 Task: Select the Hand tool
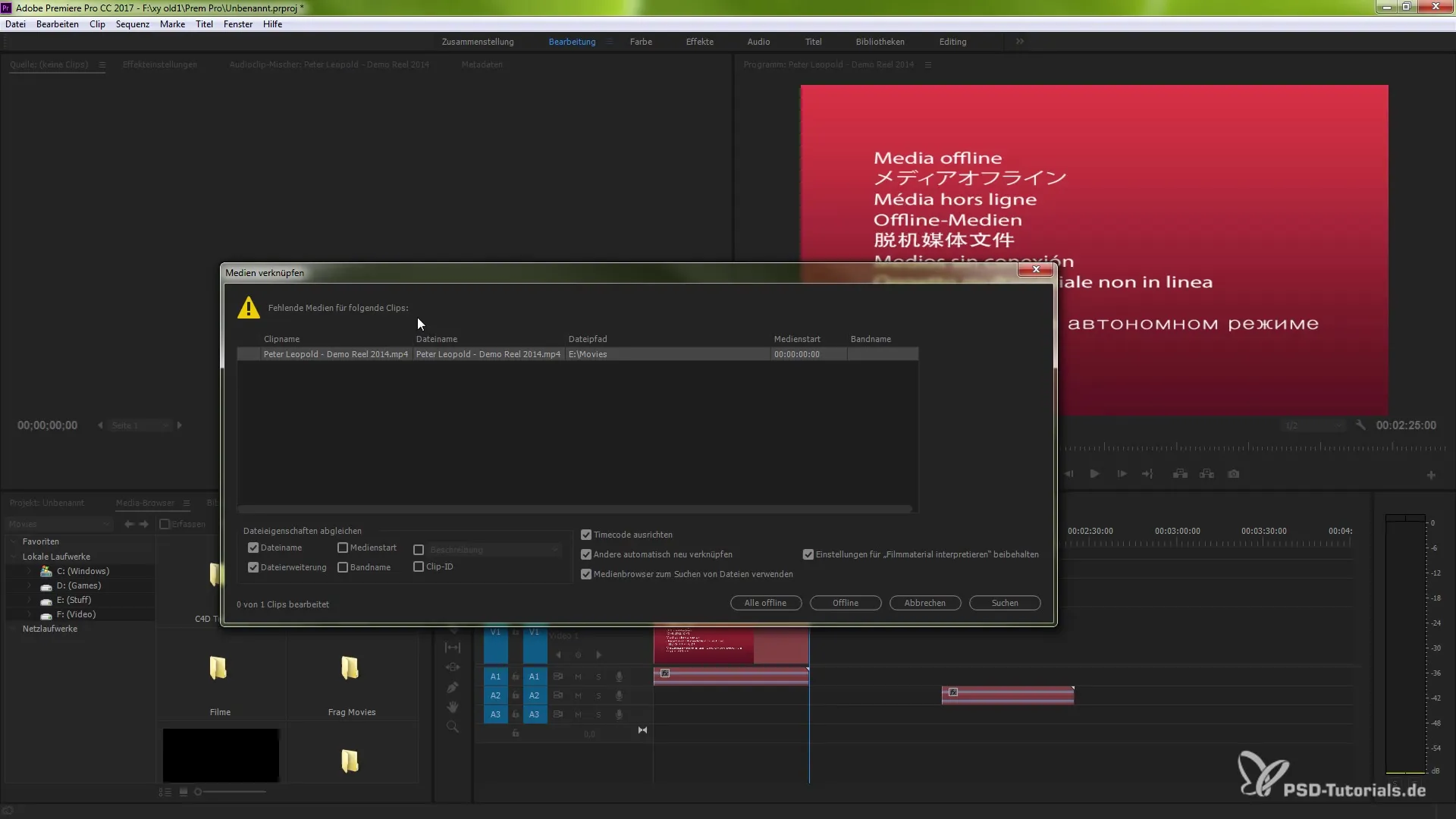(x=453, y=707)
